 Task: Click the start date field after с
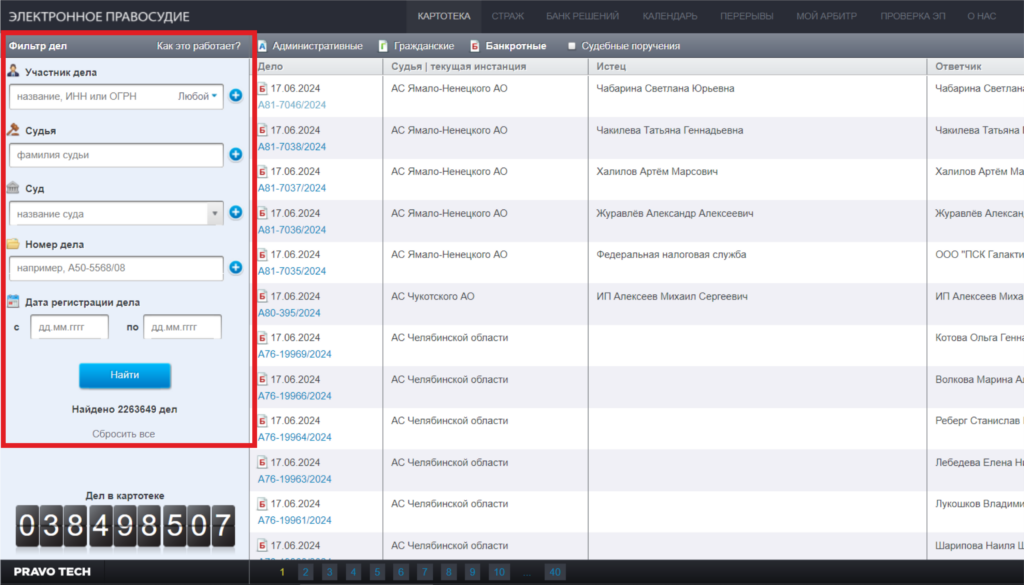coord(69,327)
